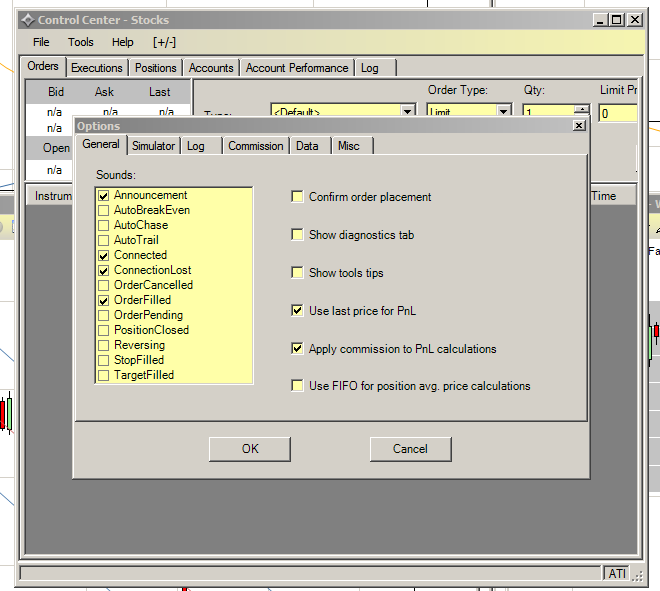Viewport: 660px width, 591px height.
Task: Enable the AutoTrail sound
Action: 104,241
